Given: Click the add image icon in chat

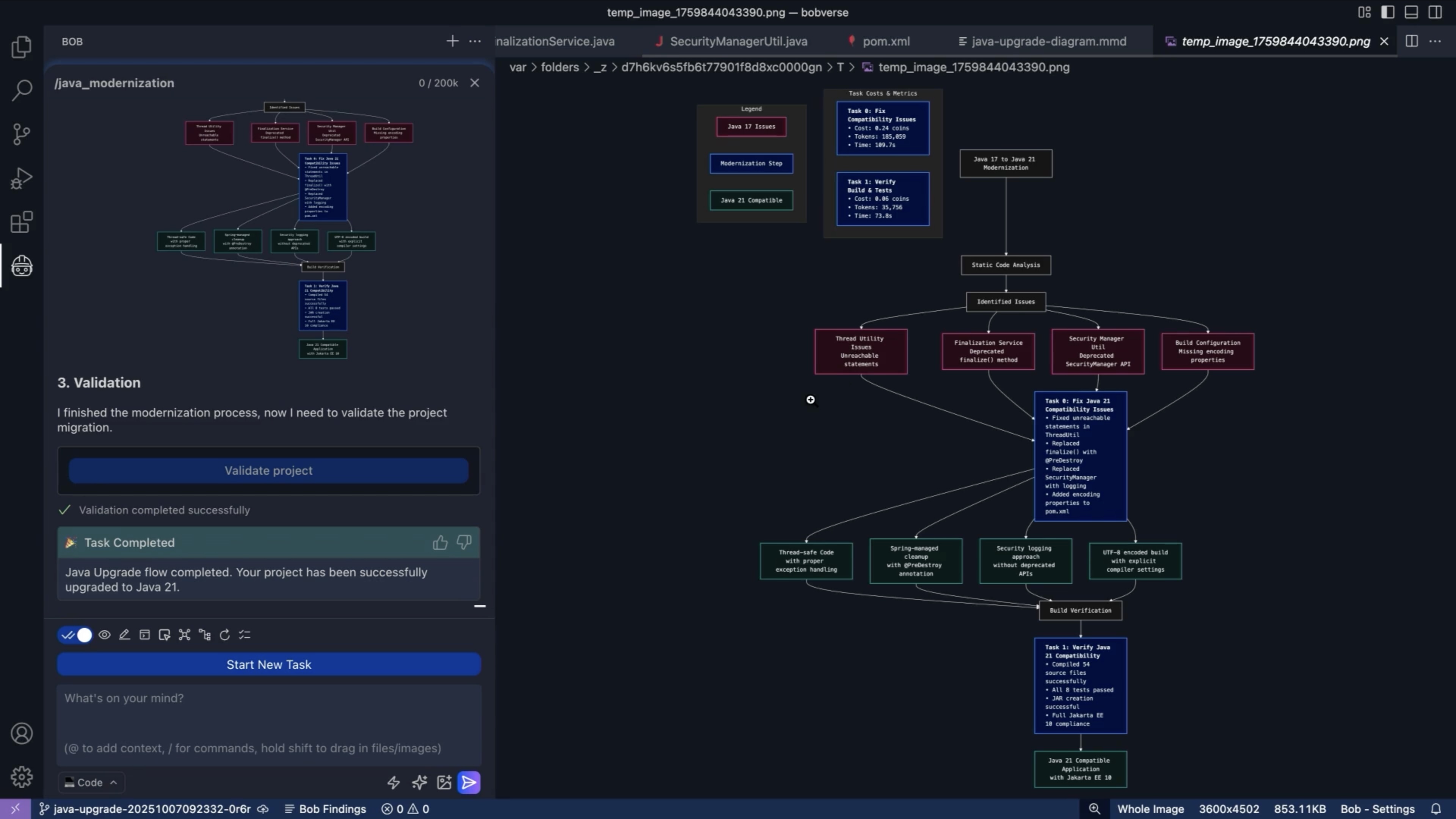Looking at the screenshot, I should 444,782.
